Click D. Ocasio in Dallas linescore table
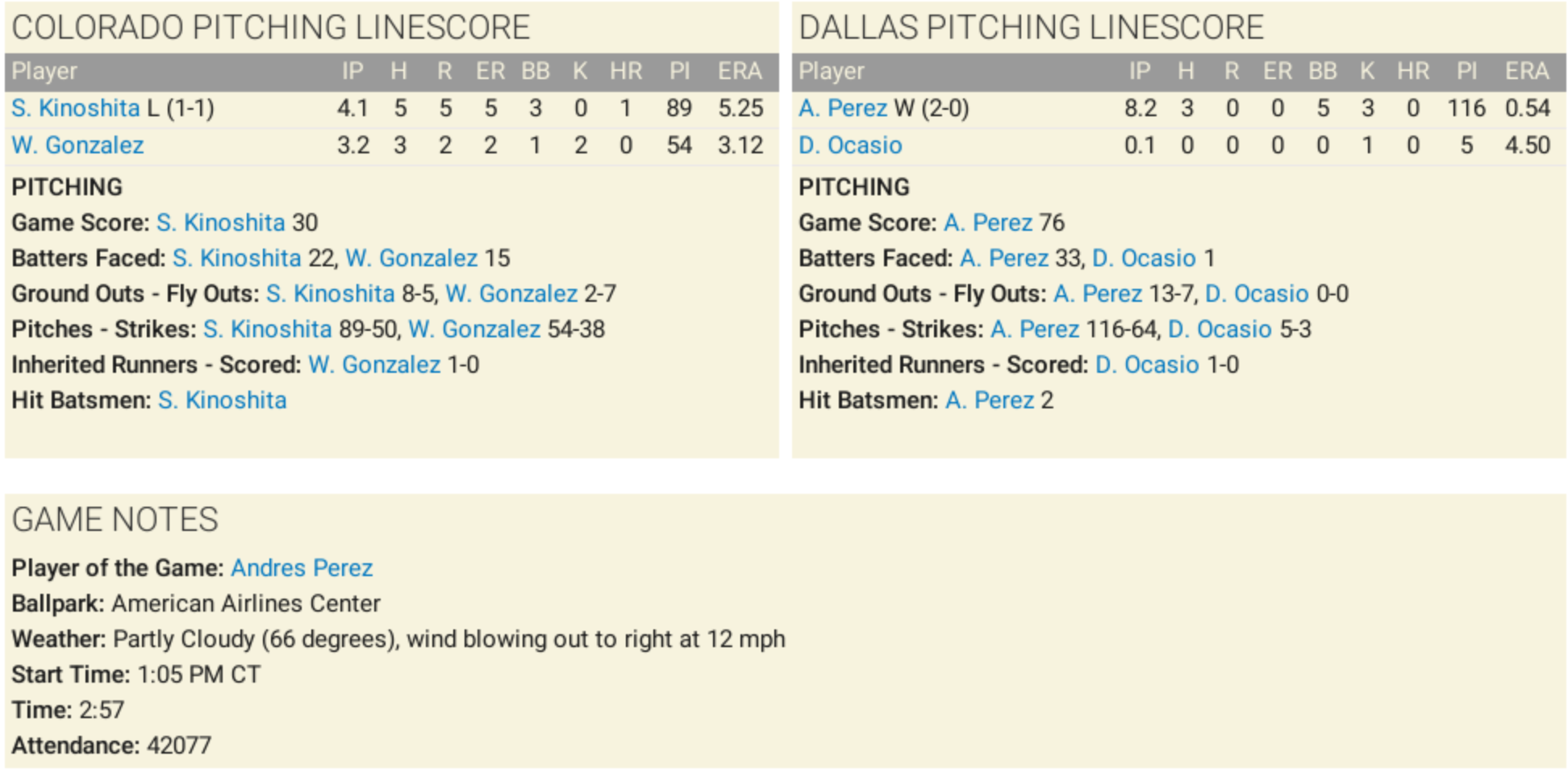Screen dimensions: 1568x773 850,145
